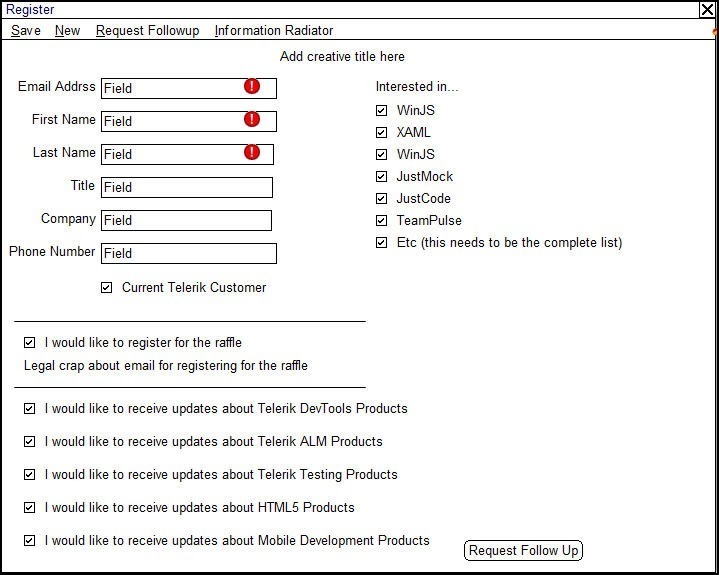Click the New menu item

click(x=67, y=30)
